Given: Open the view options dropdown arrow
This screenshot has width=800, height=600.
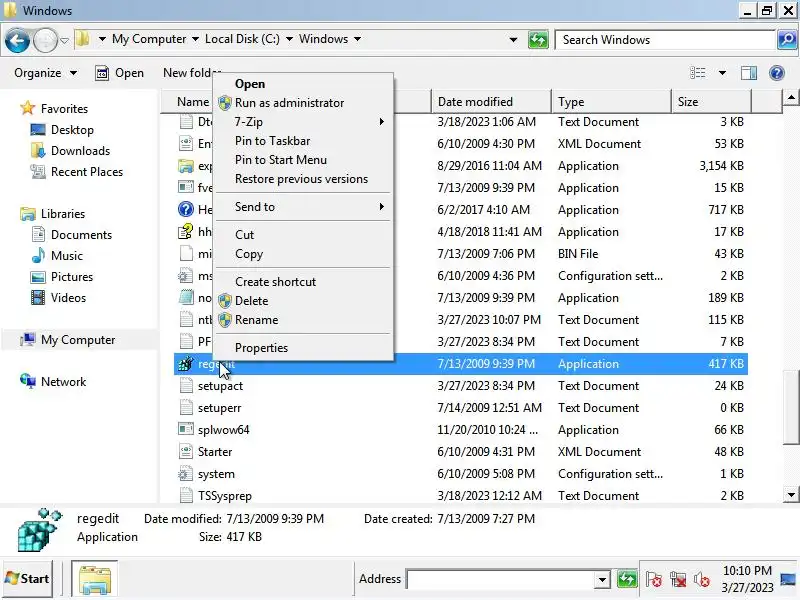Looking at the screenshot, I should [722, 73].
